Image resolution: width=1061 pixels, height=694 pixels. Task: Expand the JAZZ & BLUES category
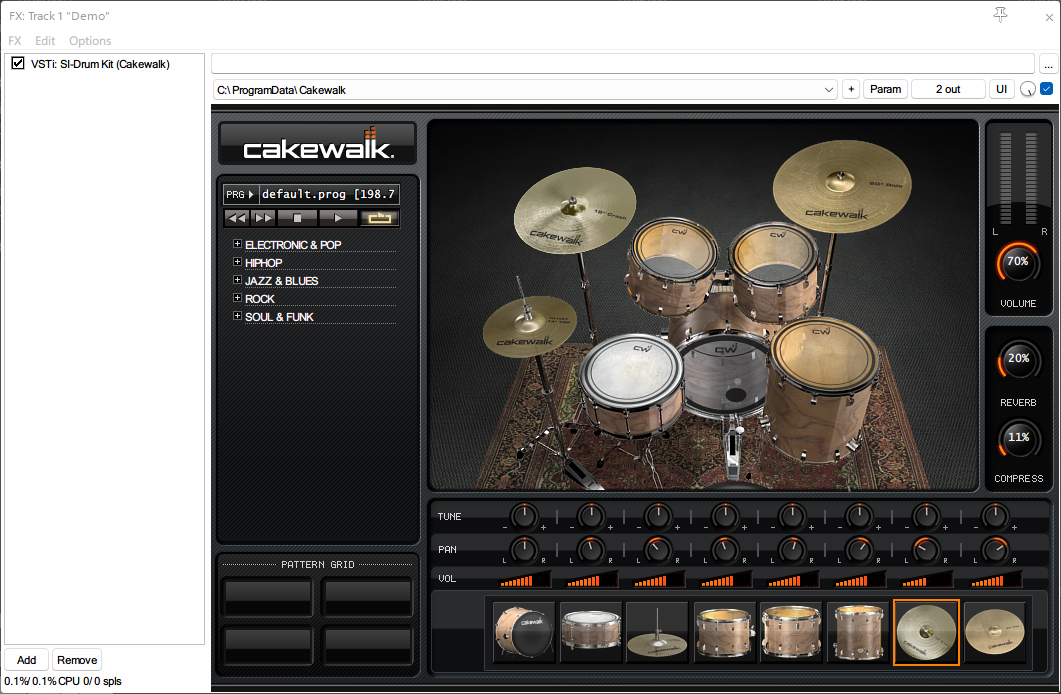tap(237, 280)
